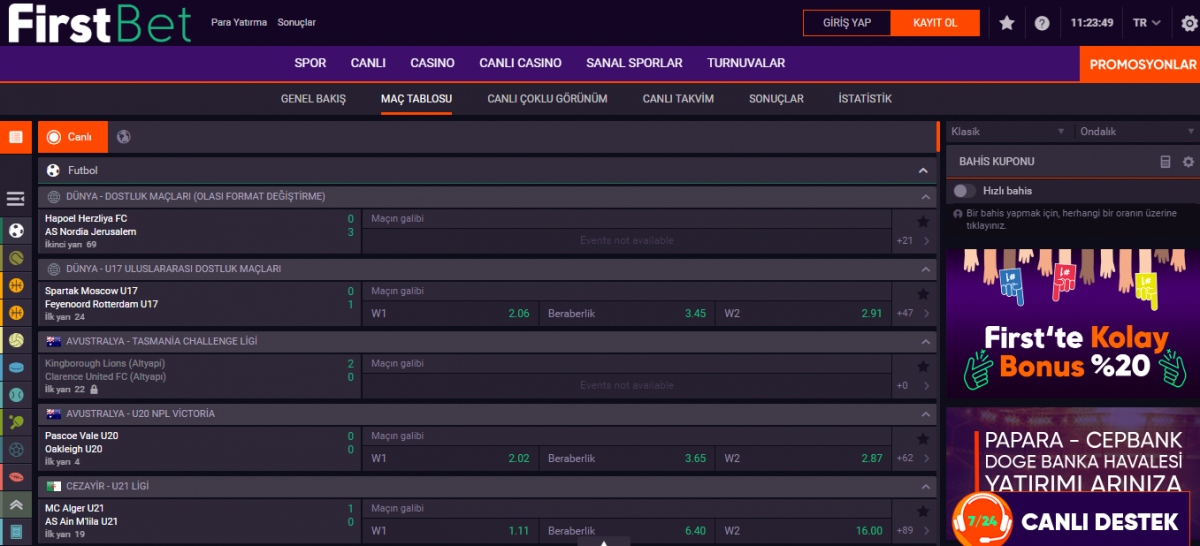Image resolution: width=1200 pixels, height=546 pixels.
Task: Click the KAYIT OL register button
Action: (935, 23)
